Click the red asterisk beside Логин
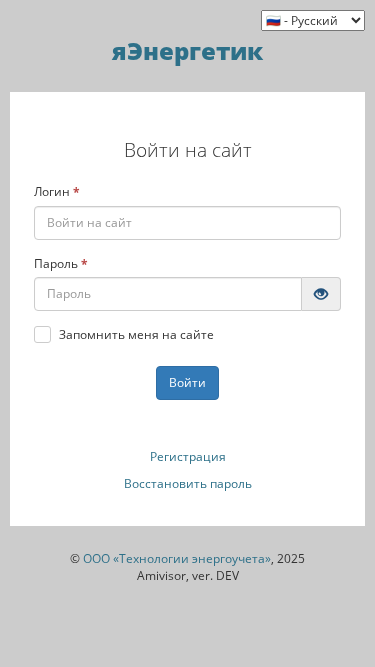 pyautogui.click(x=76, y=191)
